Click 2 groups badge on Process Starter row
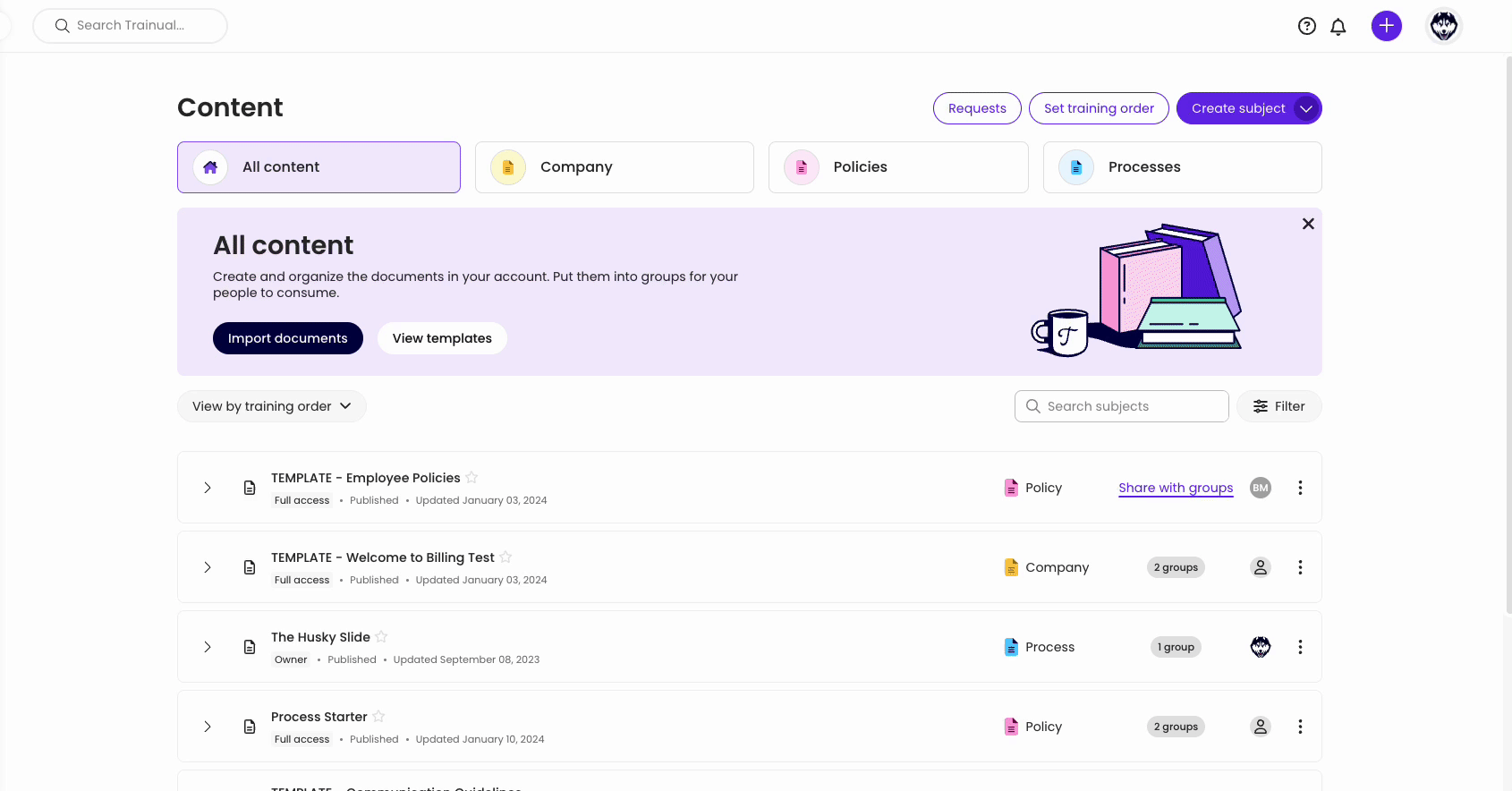Viewport: 1512px width, 791px height. click(1176, 727)
